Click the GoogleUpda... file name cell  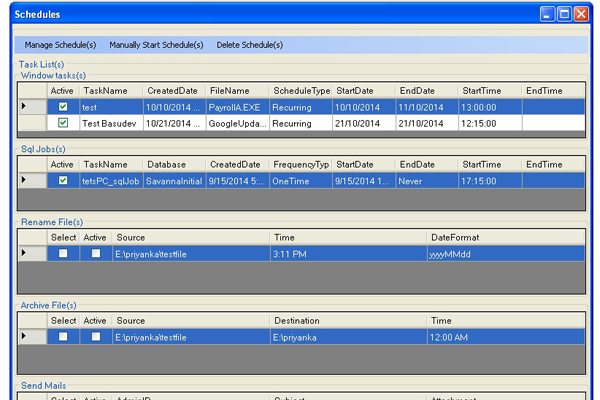(x=238, y=123)
